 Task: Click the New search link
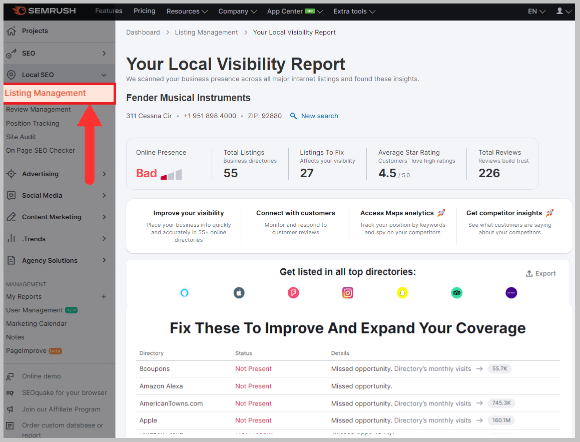point(320,116)
